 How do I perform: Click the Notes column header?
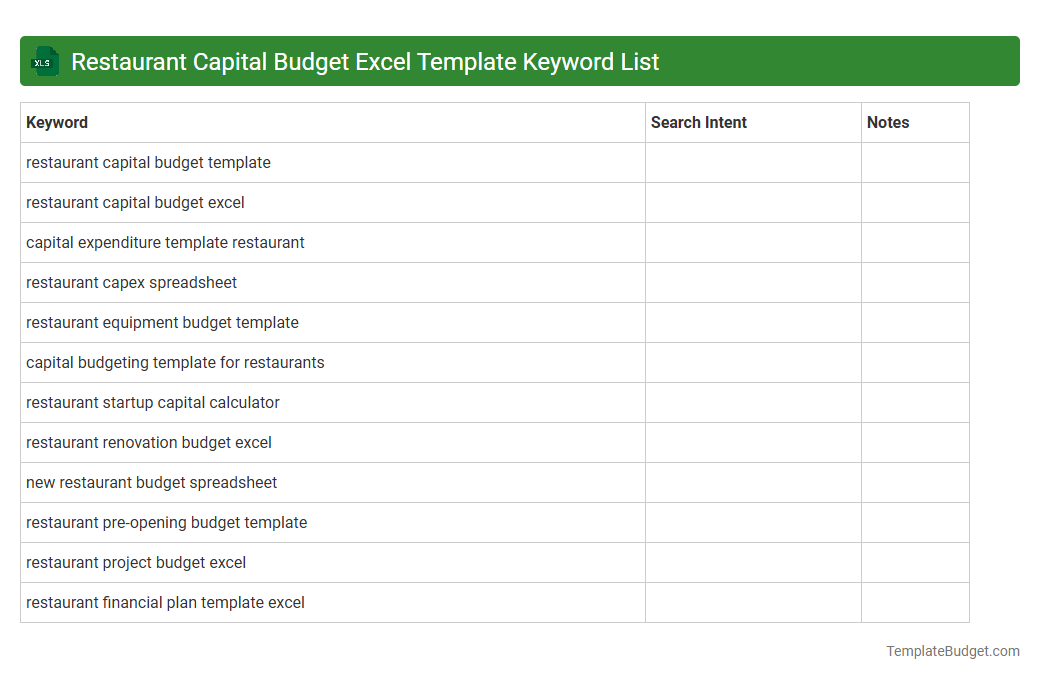[887, 122]
